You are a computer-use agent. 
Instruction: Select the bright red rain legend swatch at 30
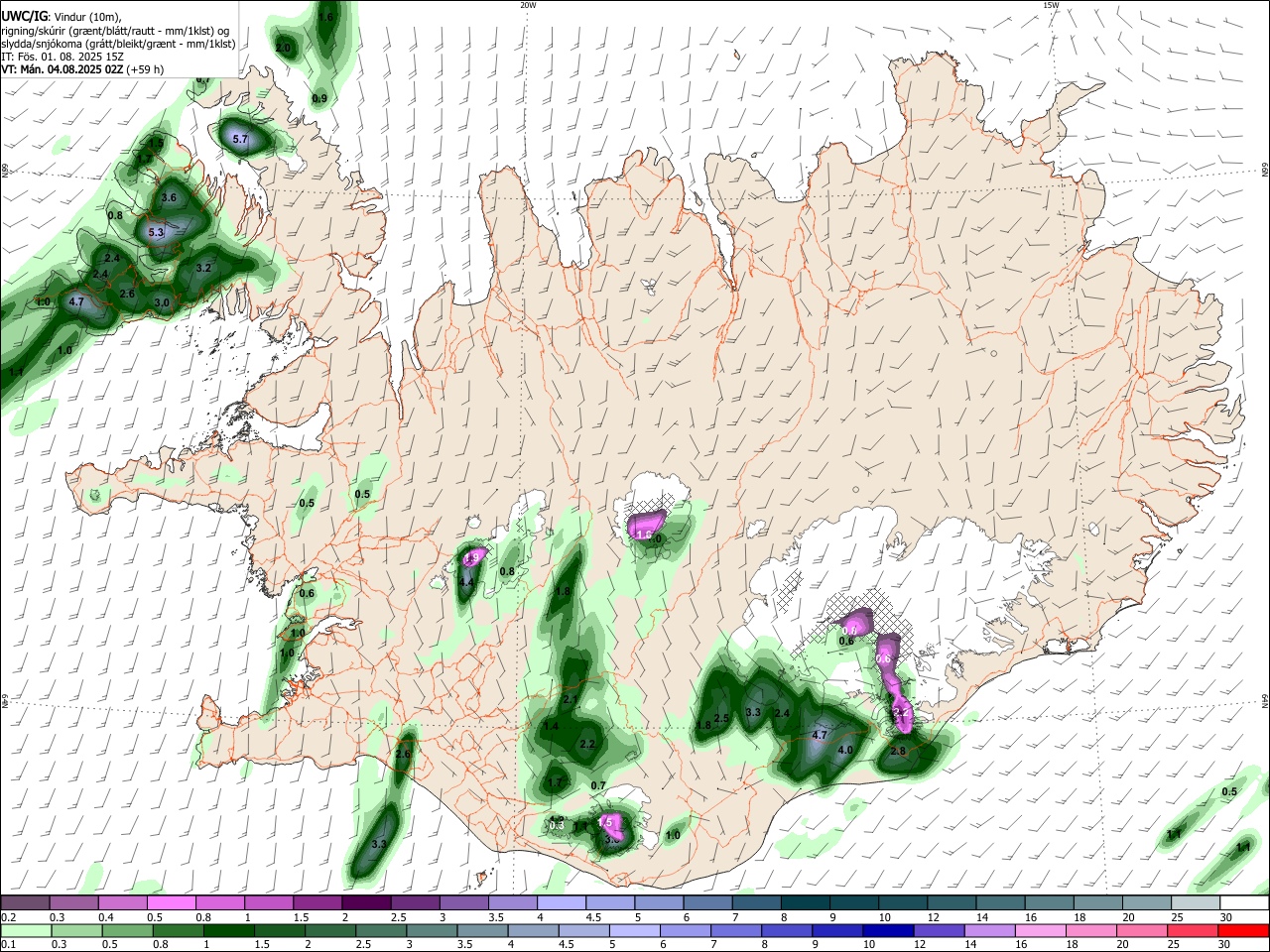(1243, 931)
